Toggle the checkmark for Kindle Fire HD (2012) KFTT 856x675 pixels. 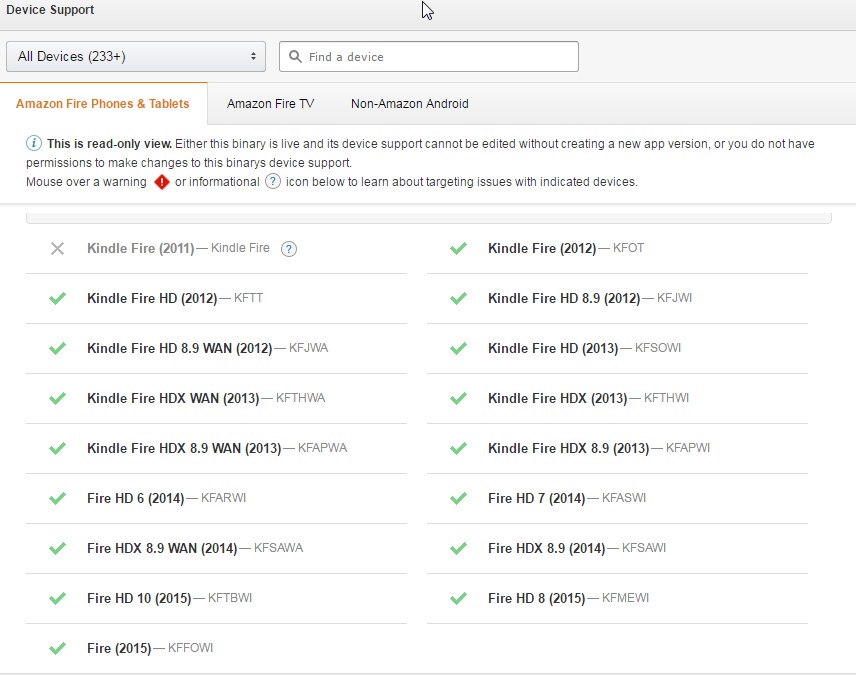coord(57,298)
